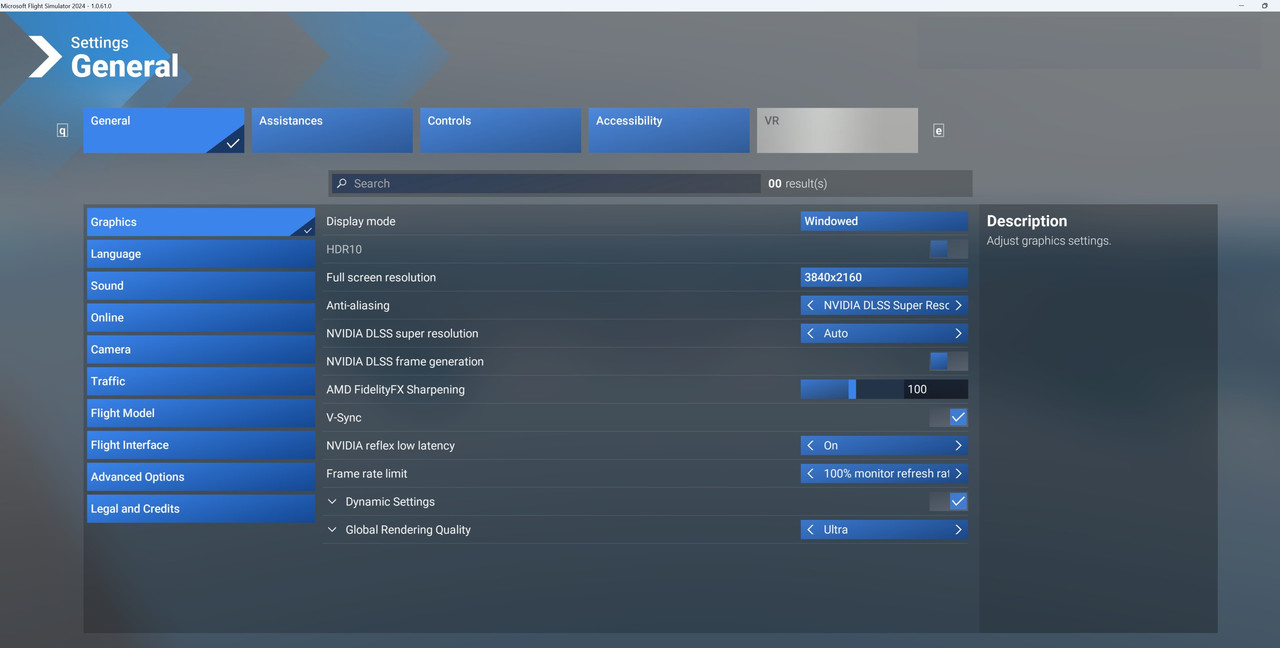Click the search magnifier icon
This screenshot has width=1280, height=648.
(x=342, y=184)
